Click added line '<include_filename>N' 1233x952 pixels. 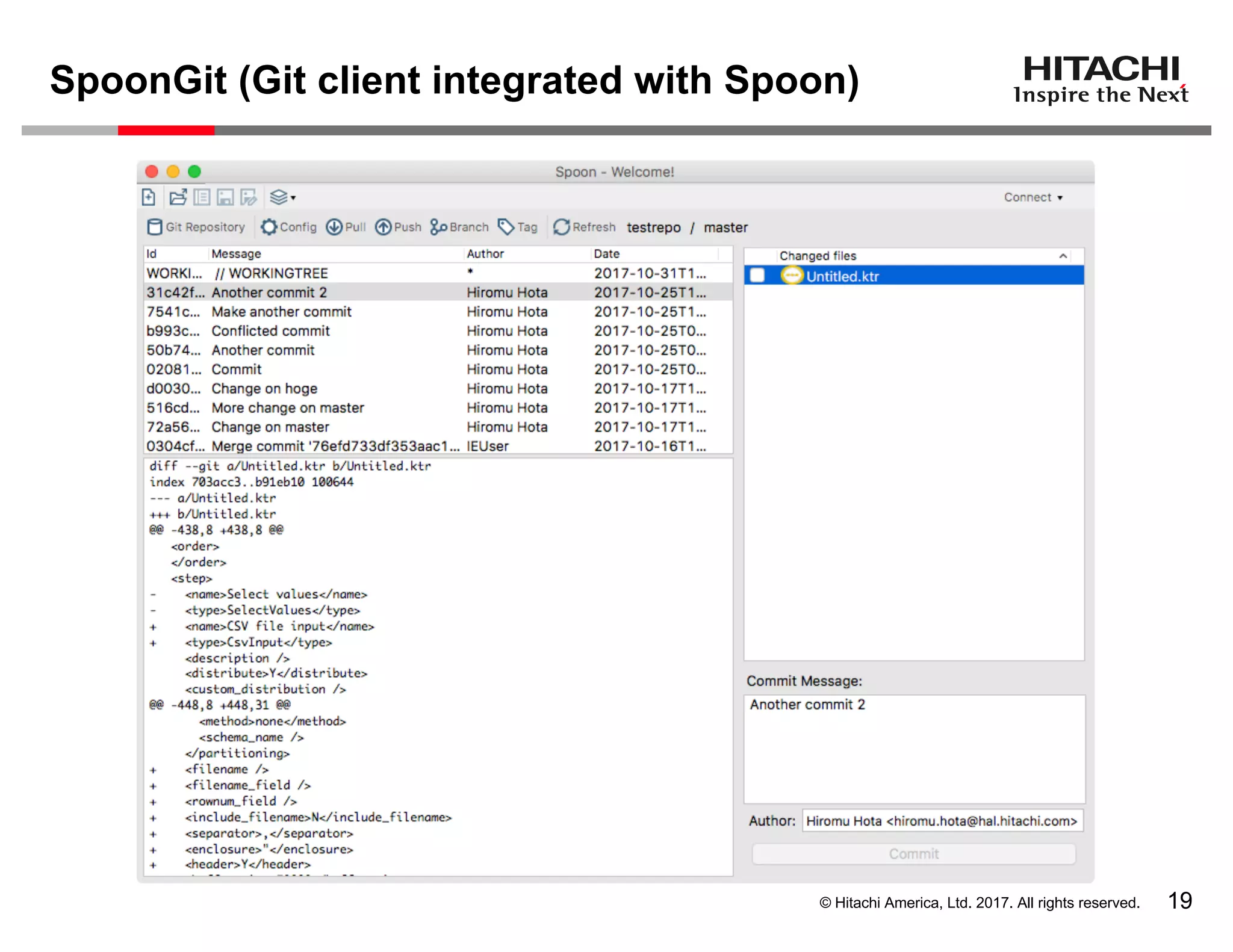click(x=318, y=817)
